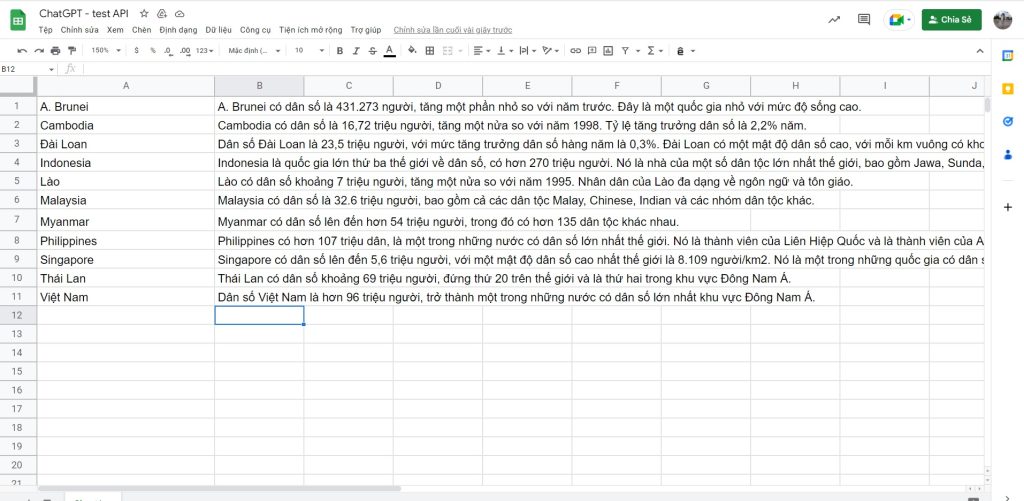The width and height of the screenshot is (1024, 501).
Task: Open the text color picker
Action: click(388, 50)
